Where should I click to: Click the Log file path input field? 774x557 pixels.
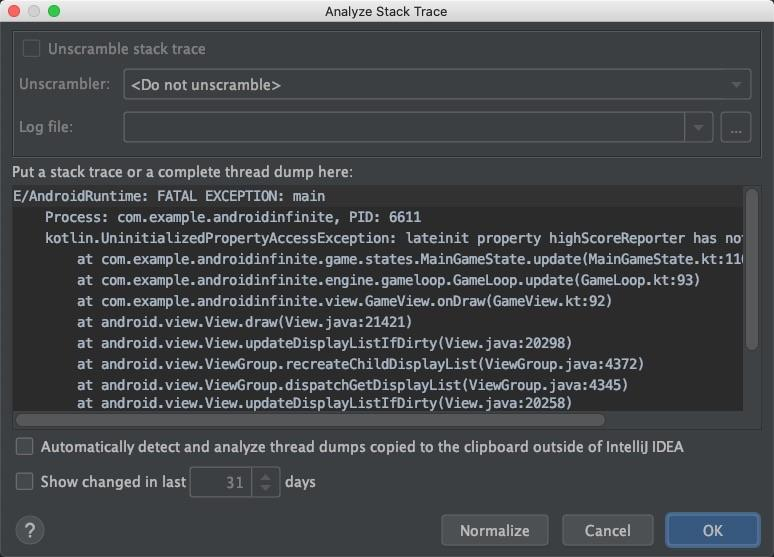[x=404, y=127]
